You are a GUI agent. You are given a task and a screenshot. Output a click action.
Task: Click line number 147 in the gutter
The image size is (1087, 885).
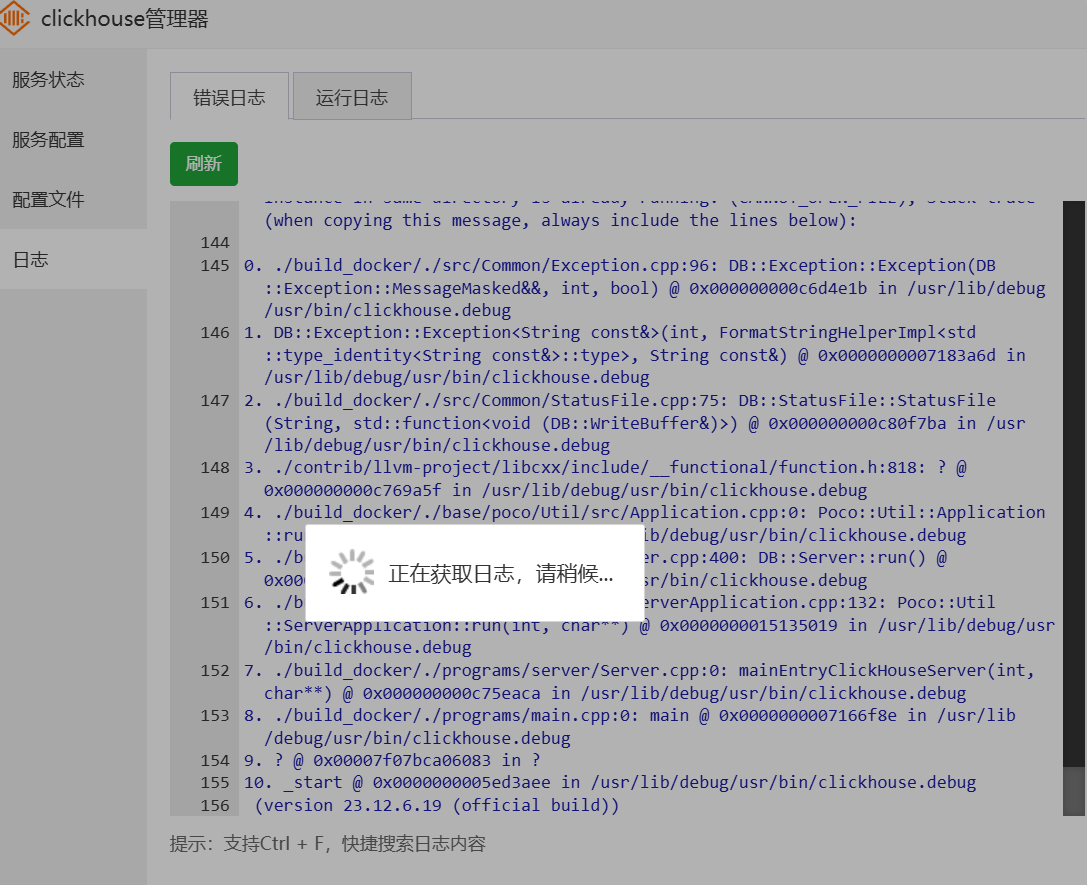pos(215,401)
